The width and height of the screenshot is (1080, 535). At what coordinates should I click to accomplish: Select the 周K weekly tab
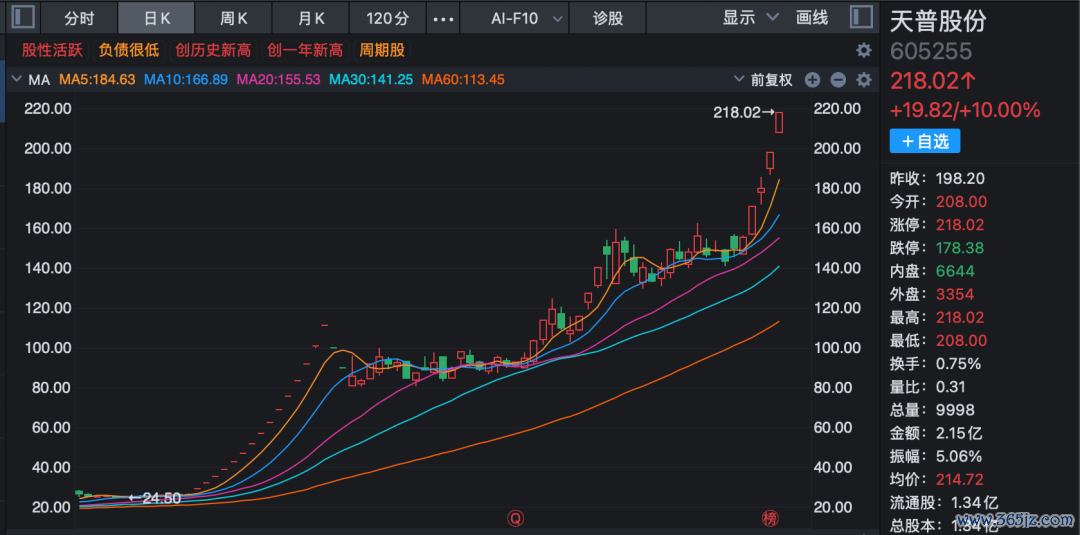[234, 18]
